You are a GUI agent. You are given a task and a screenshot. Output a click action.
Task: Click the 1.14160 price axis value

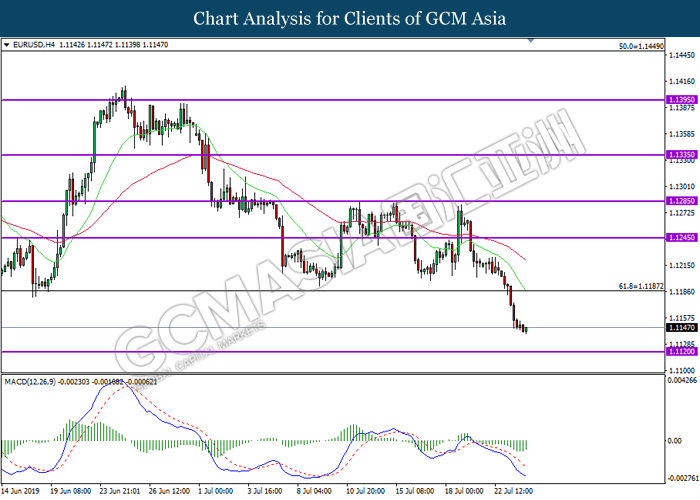(x=682, y=81)
